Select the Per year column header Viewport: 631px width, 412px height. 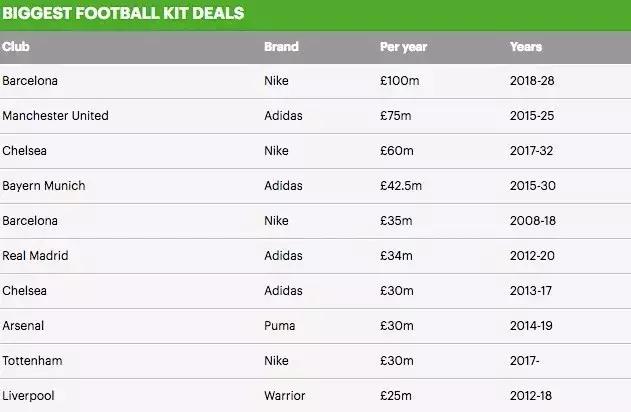pos(403,47)
